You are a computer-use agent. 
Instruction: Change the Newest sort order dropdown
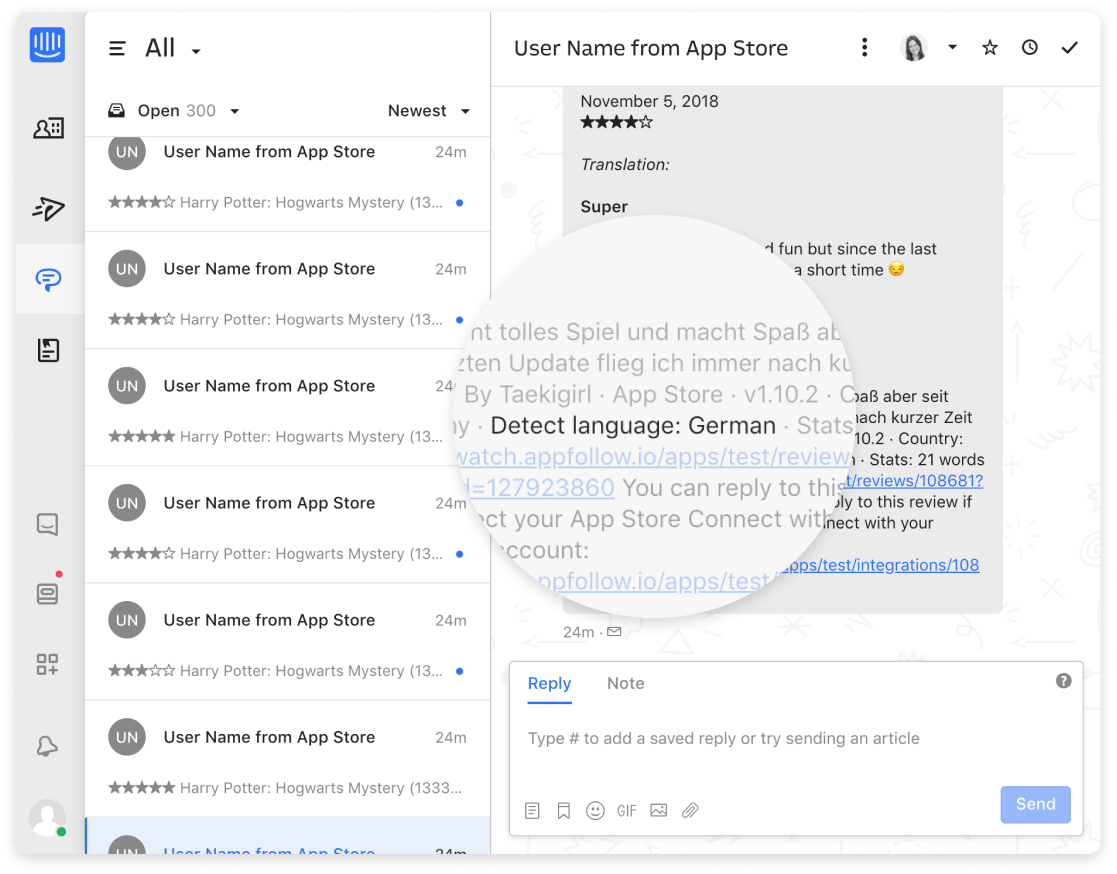click(429, 111)
